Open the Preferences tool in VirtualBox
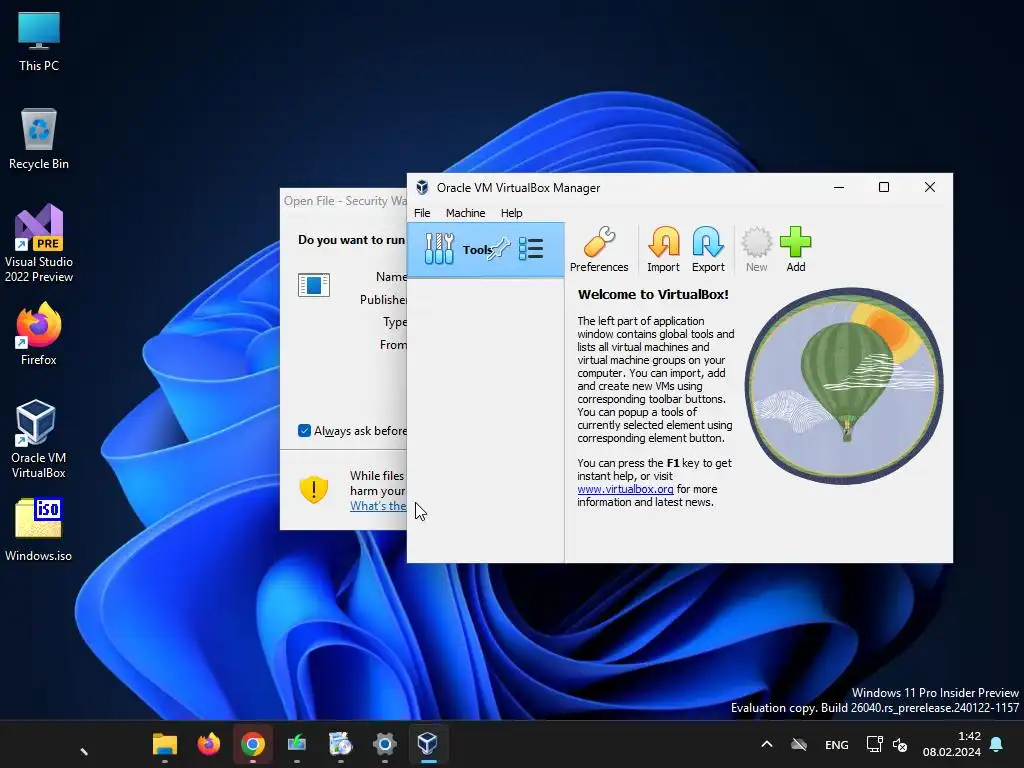 599,249
